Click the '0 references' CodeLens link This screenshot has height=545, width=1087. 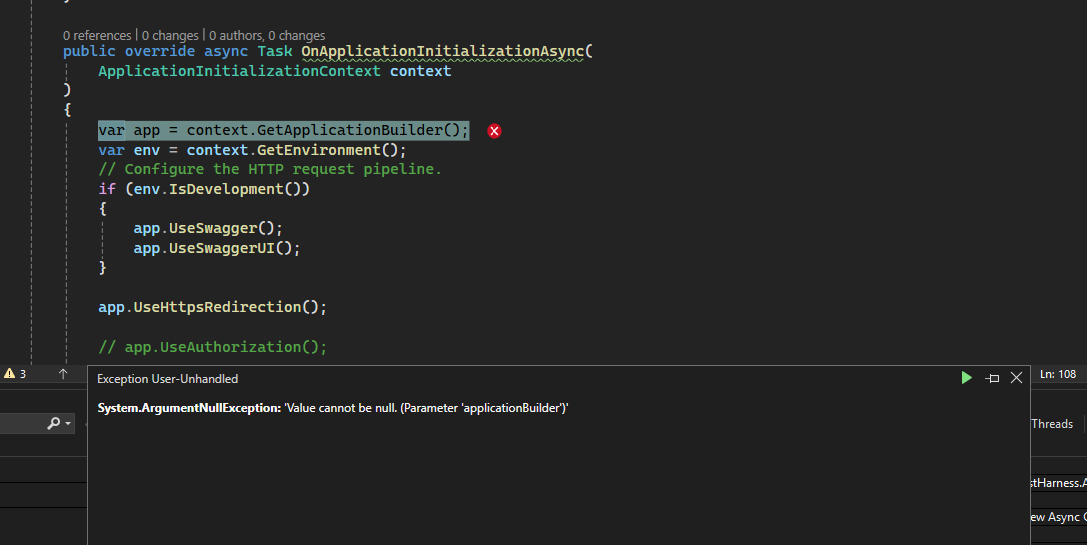[x=97, y=35]
